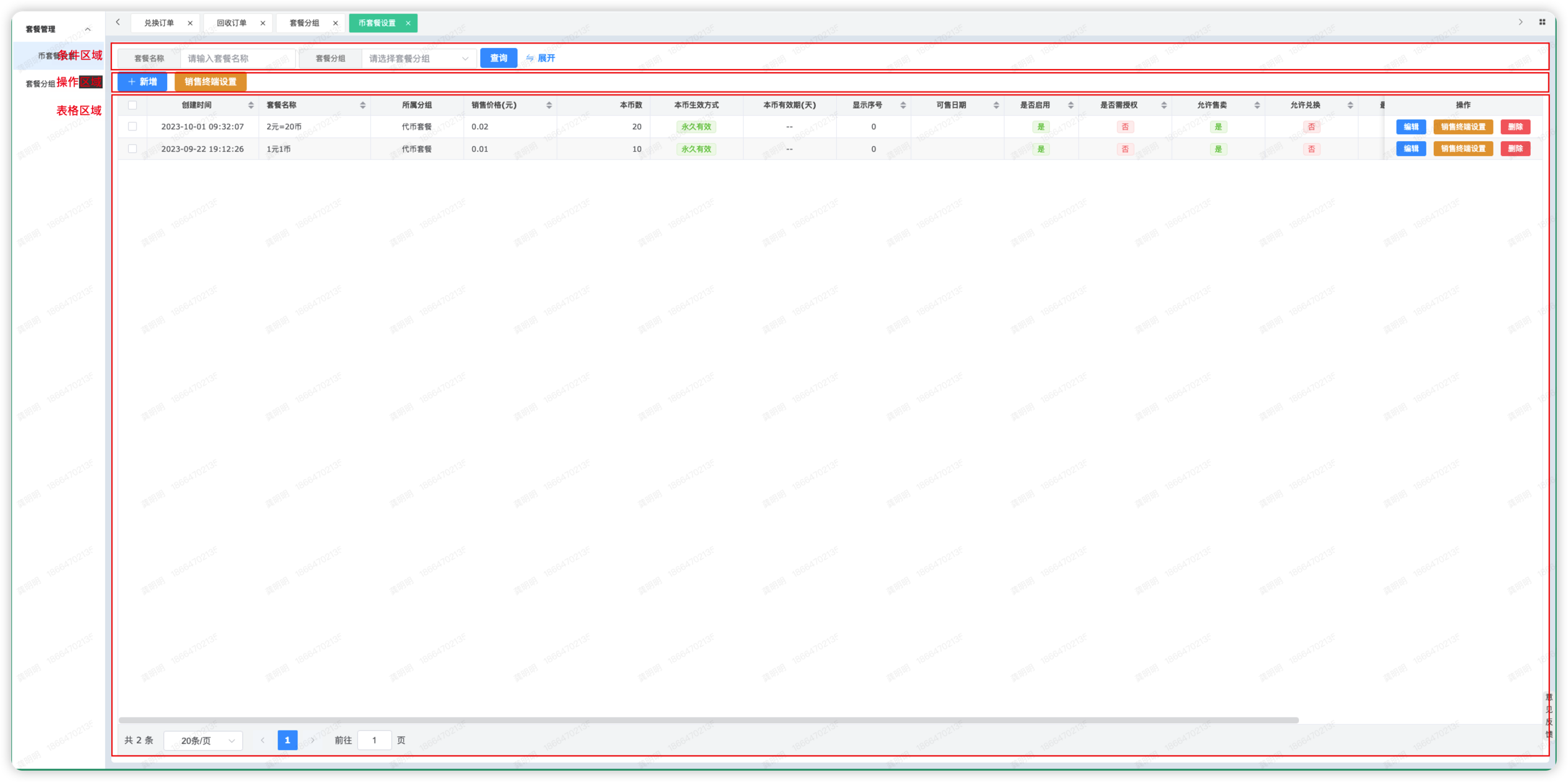The height and width of the screenshot is (782, 1568).
Task: Open the grid menu icon at top right
Action: point(1542,22)
